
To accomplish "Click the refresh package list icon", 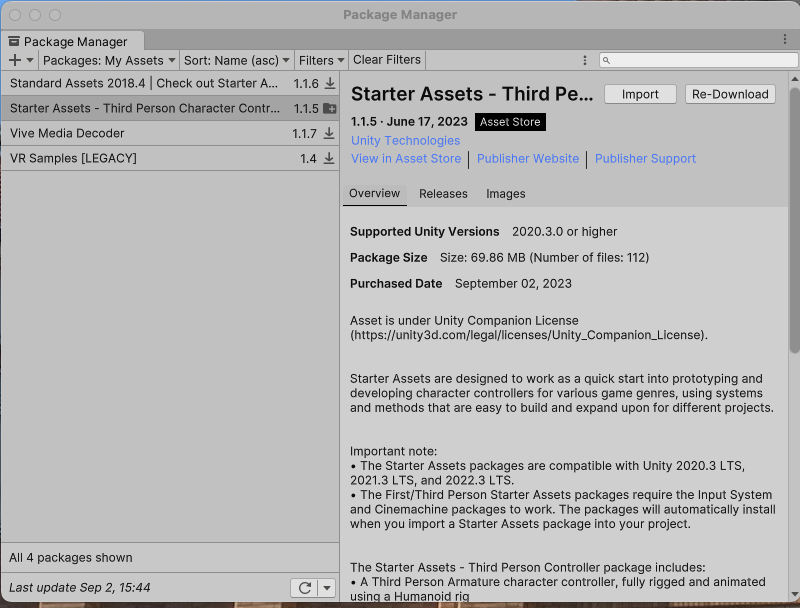I will coord(305,588).
